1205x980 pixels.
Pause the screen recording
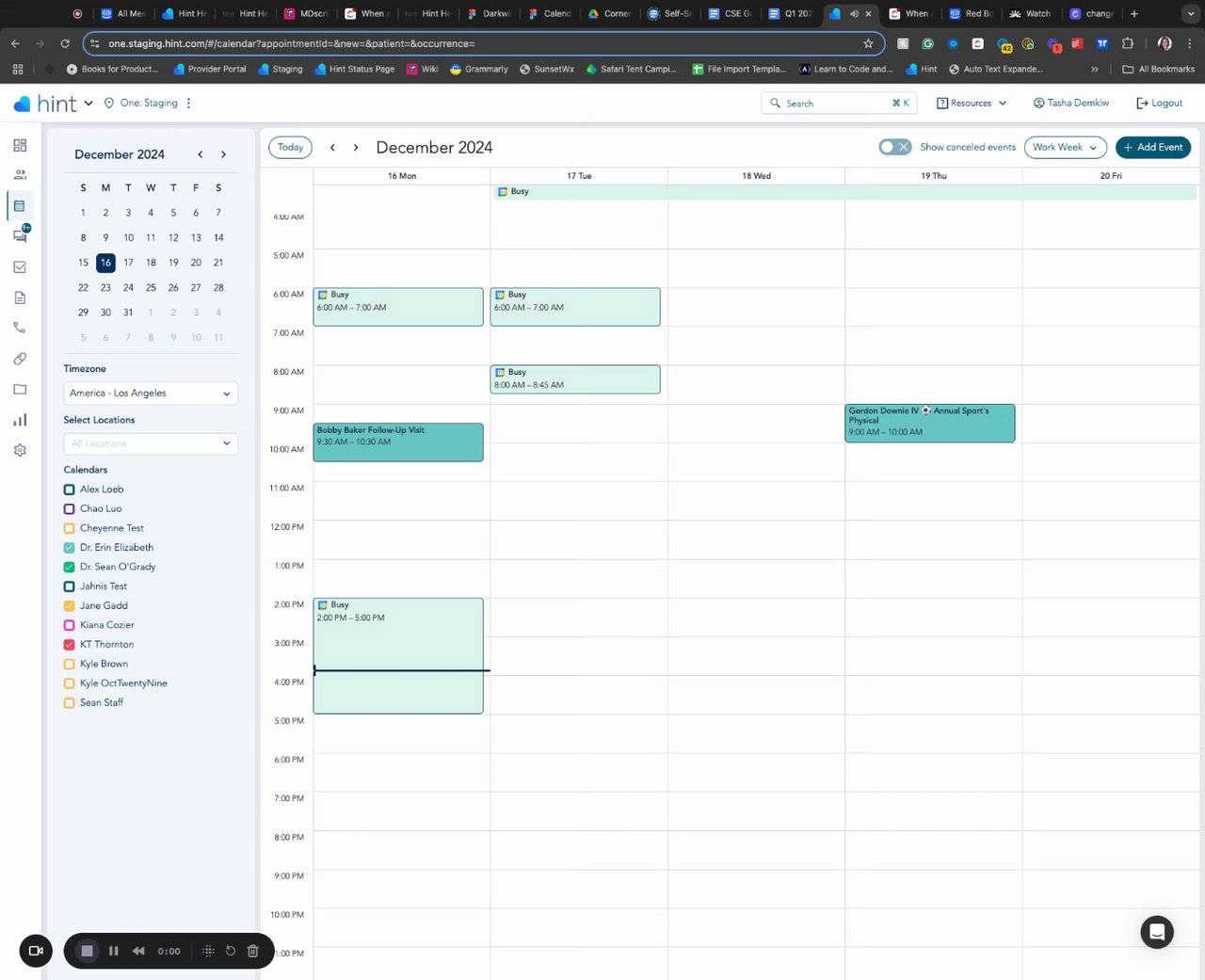[113, 951]
